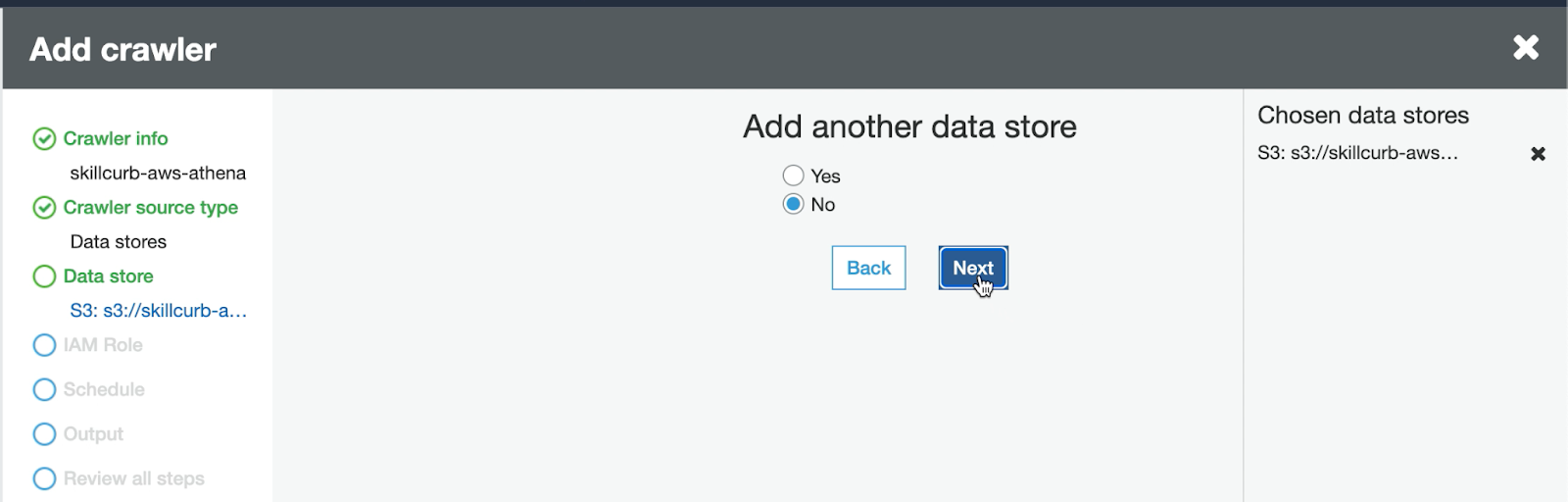Select the No radio button
The width and height of the screenshot is (1568, 502).
[x=793, y=204]
